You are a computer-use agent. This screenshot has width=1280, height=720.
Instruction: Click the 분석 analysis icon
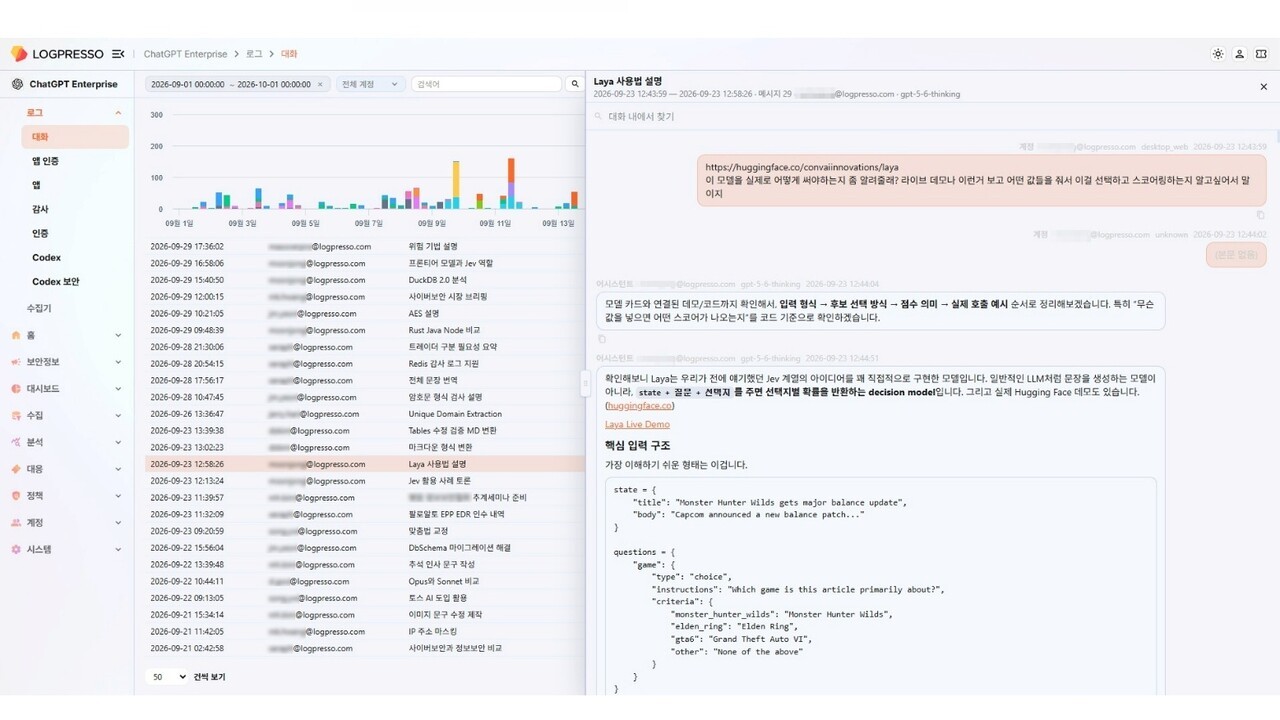coord(16,442)
